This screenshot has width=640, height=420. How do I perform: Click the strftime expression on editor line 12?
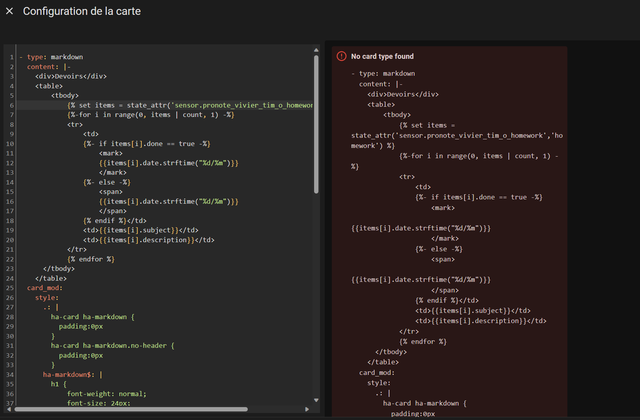[x=169, y=163]
